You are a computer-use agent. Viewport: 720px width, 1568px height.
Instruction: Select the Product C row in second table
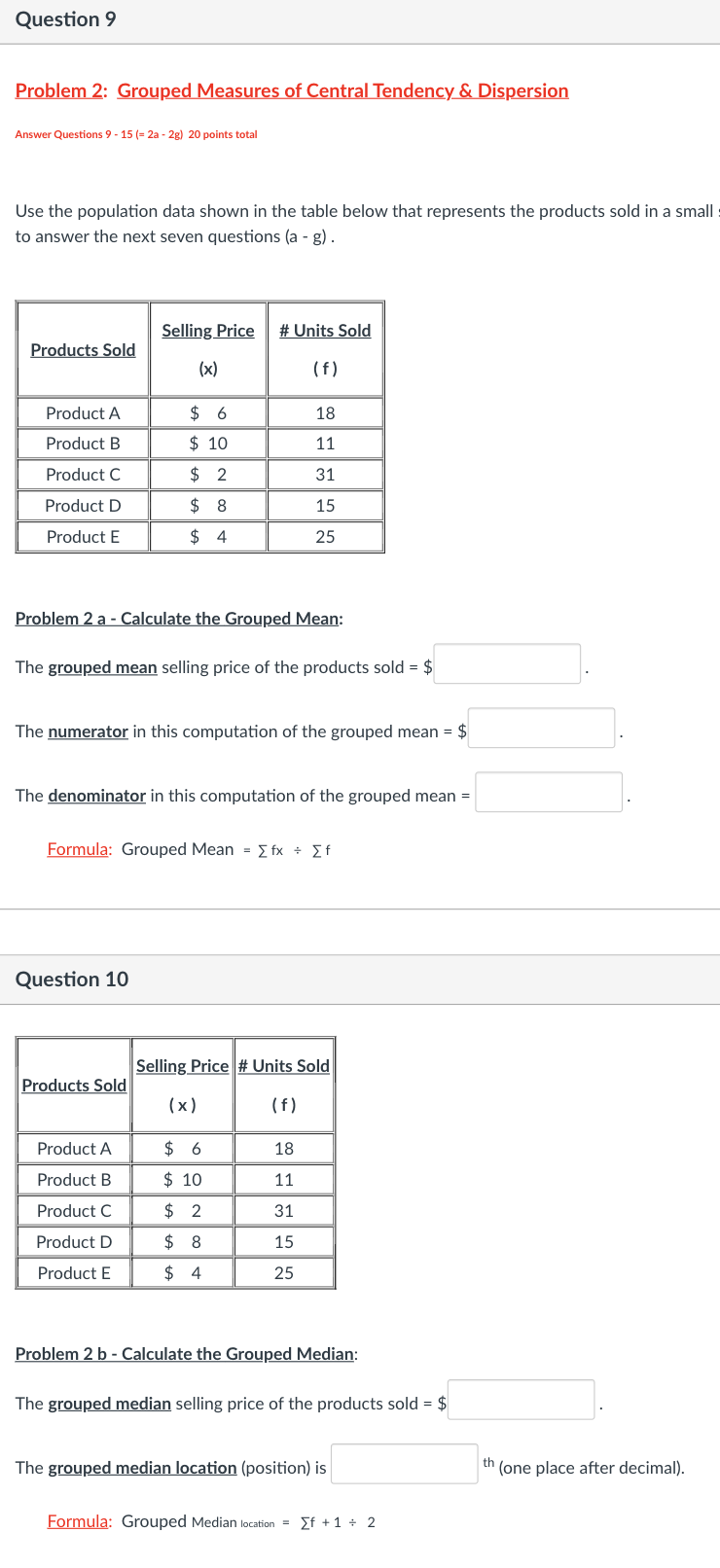pos(73,1210)
